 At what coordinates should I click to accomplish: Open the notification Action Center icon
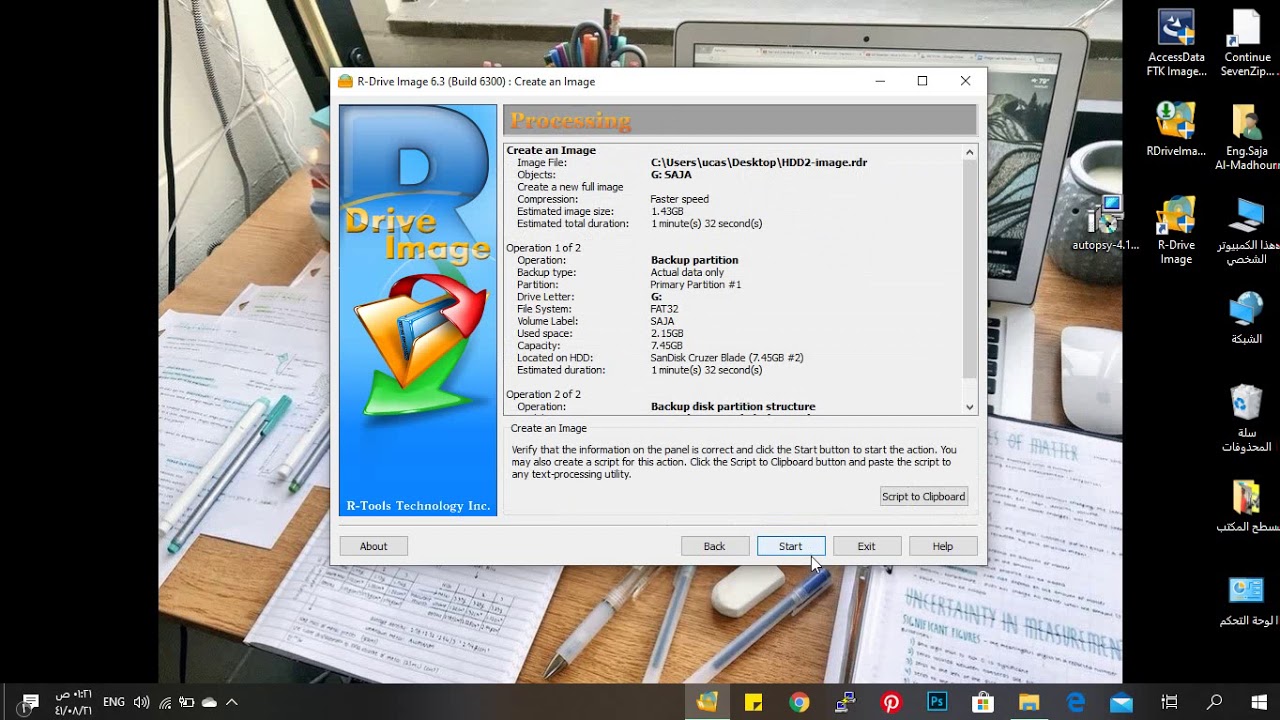(x=30, y=702)
